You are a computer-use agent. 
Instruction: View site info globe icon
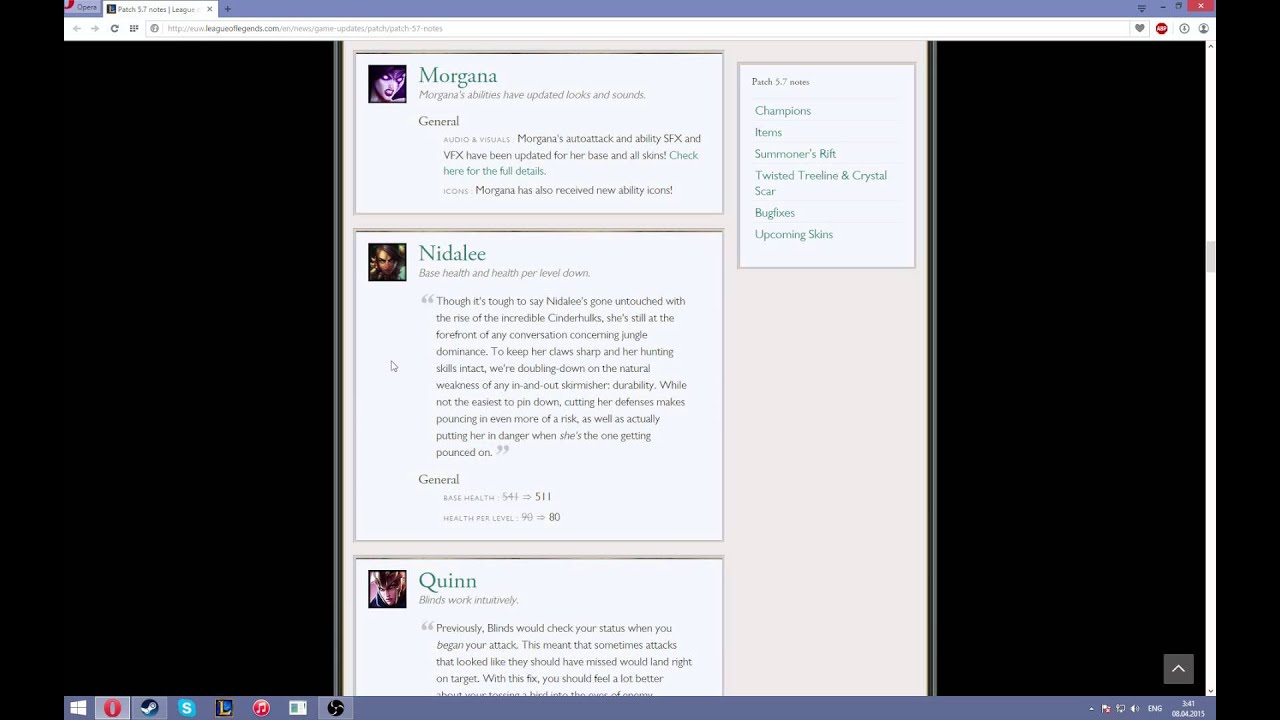pyautogui.click(x=155, y=28)
